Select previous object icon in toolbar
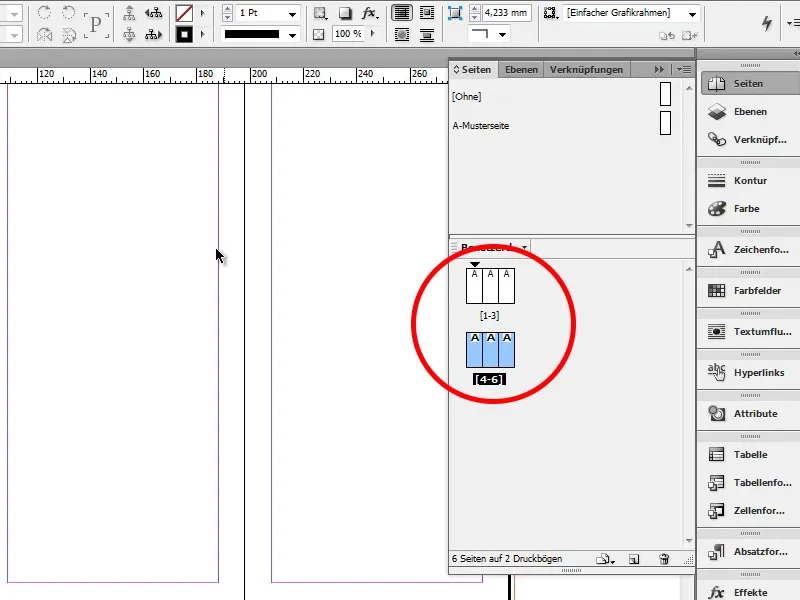The height and width of the screenshot is (600, 800). coord(153,13)
